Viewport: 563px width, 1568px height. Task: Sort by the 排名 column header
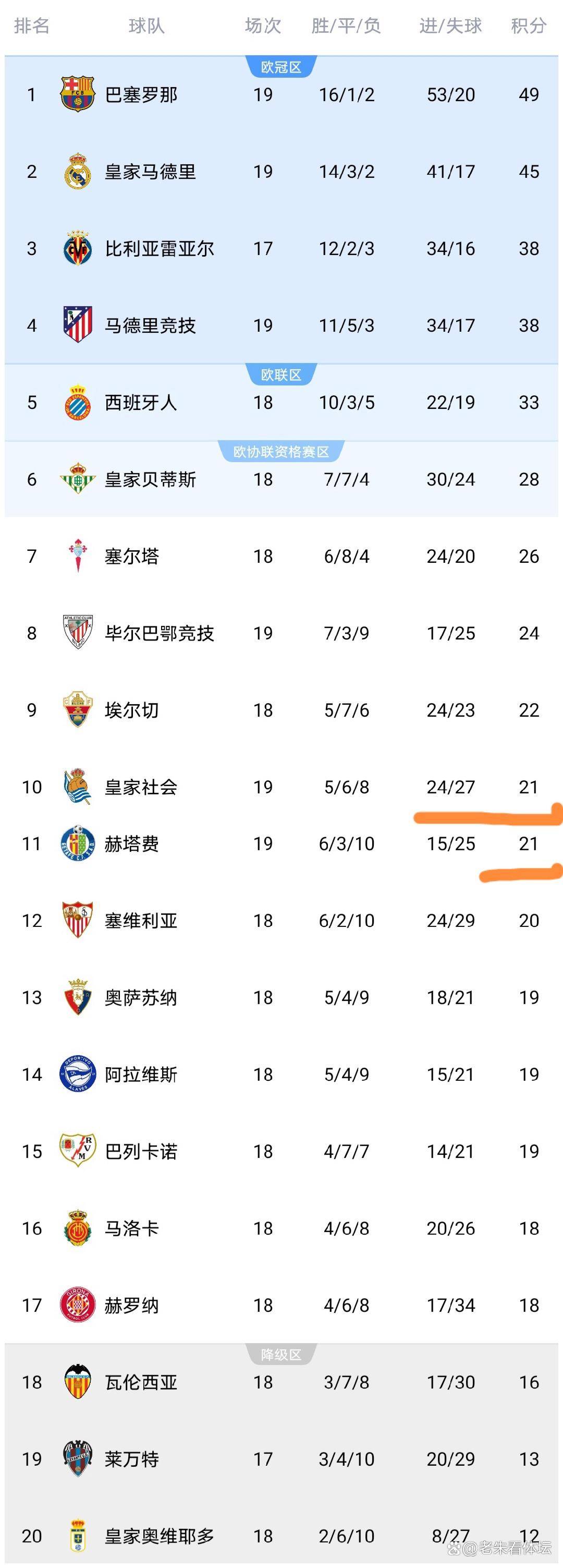32,26
